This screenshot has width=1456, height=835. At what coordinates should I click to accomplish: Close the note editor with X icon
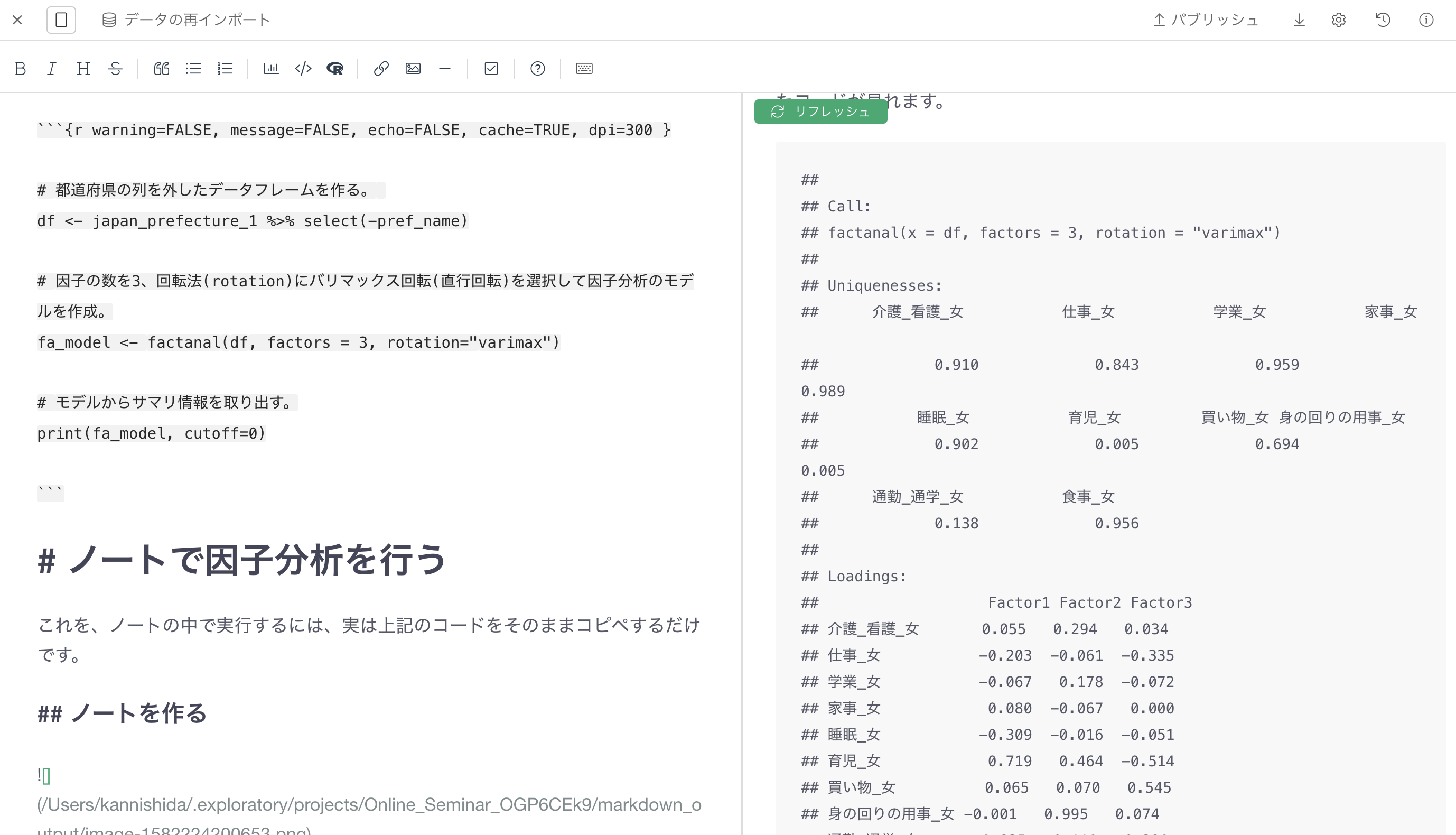17,20
